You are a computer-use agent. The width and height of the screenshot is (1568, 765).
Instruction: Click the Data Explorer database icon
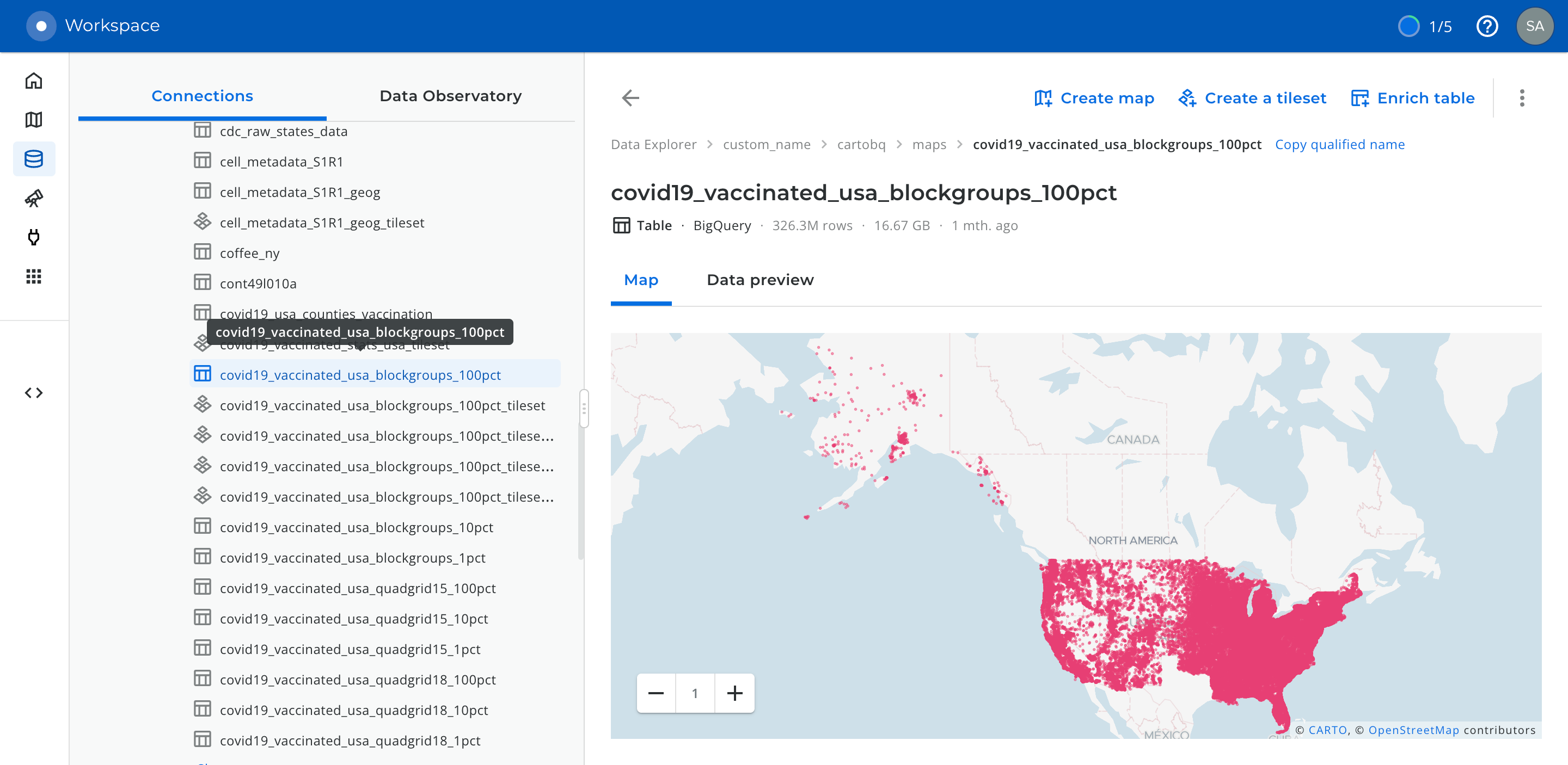tap(33, 159)
